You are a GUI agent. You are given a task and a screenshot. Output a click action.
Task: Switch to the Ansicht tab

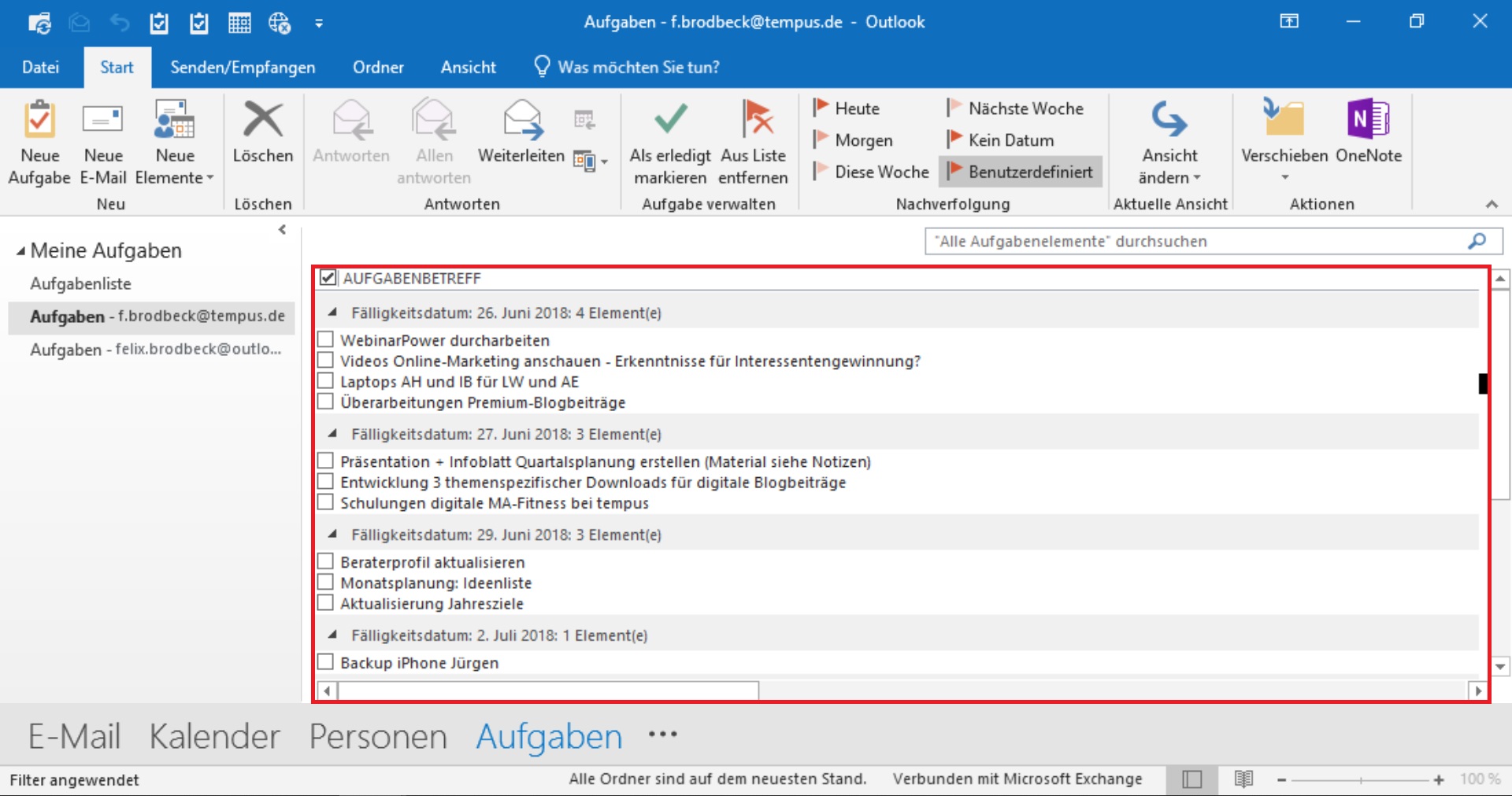tap(469, 67)
